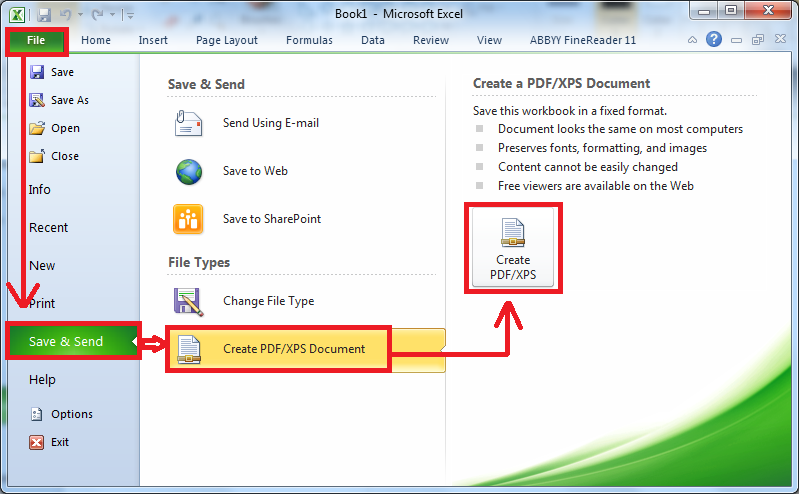Image resolution: width=799 pixels, height=494 pixels.
Task: Open the ABBYY FineReader 11 tab
Action: (x=583, y=40)
